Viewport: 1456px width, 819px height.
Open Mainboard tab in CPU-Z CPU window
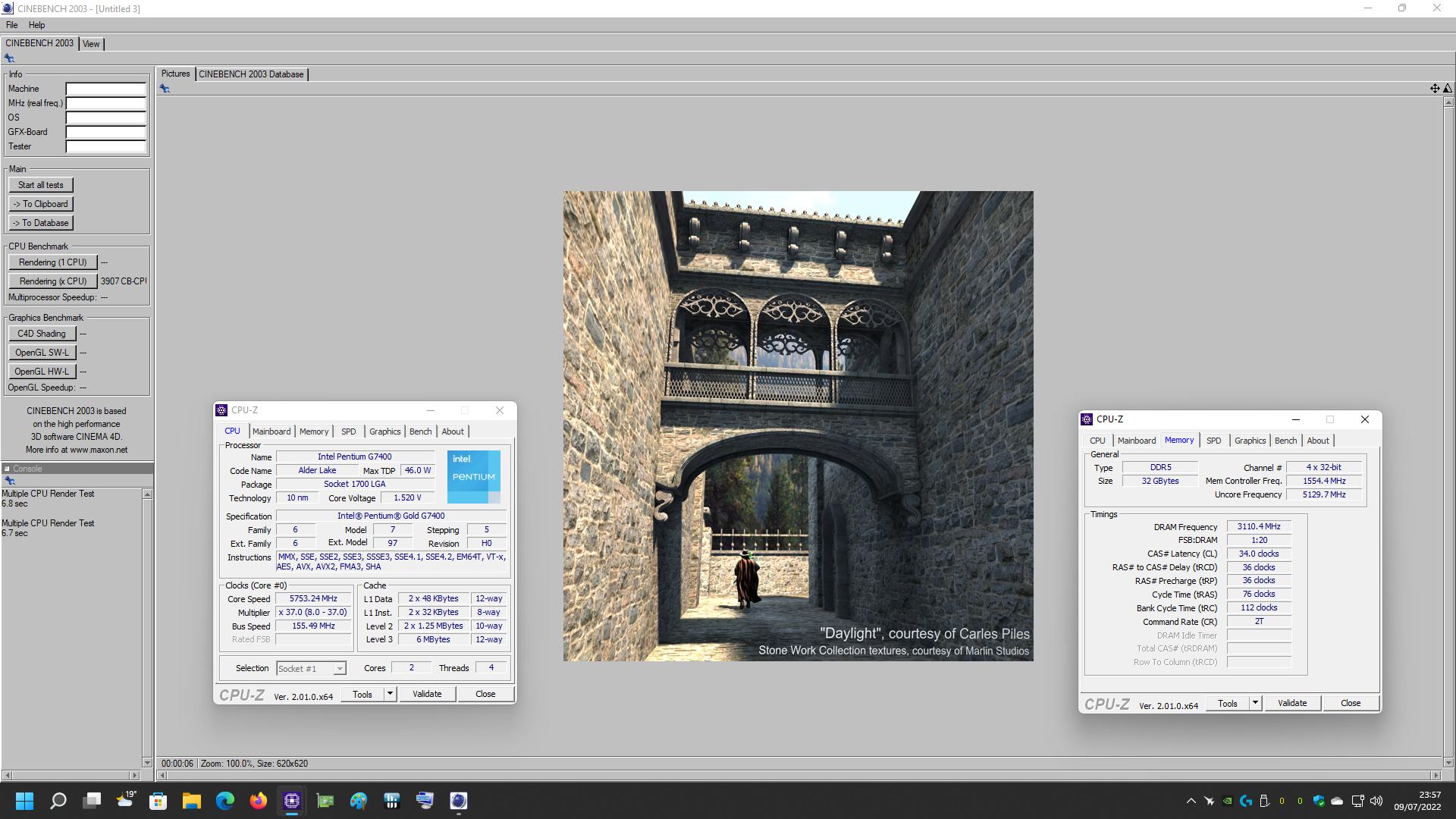coord(271,431)
